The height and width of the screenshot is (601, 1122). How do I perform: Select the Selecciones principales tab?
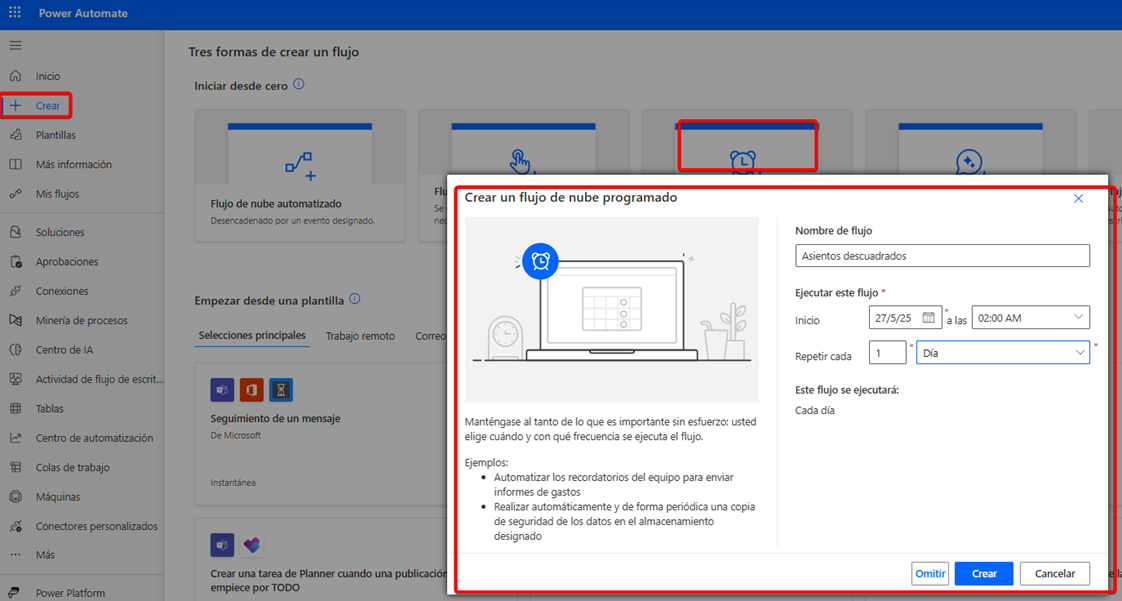click(252, 336)
